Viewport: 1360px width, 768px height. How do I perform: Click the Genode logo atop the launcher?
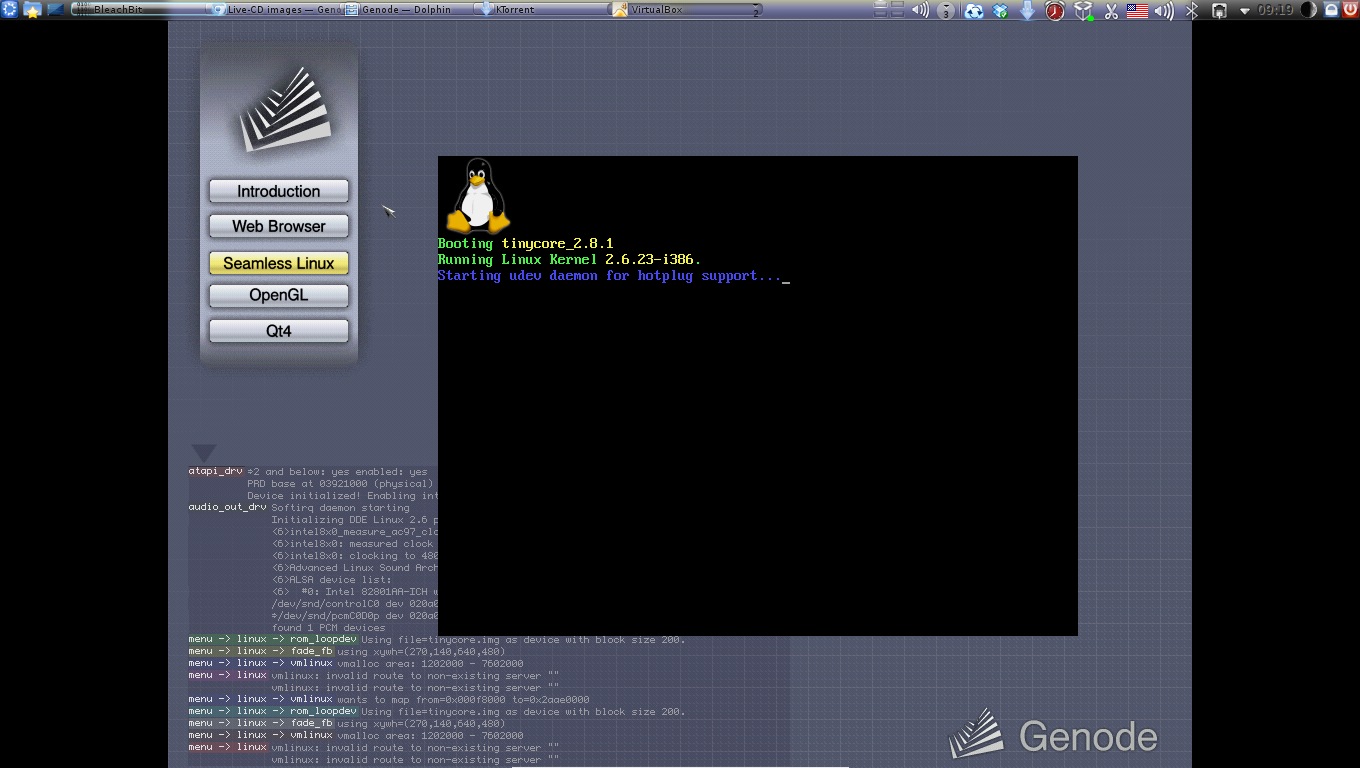click(x=285, y=109)
